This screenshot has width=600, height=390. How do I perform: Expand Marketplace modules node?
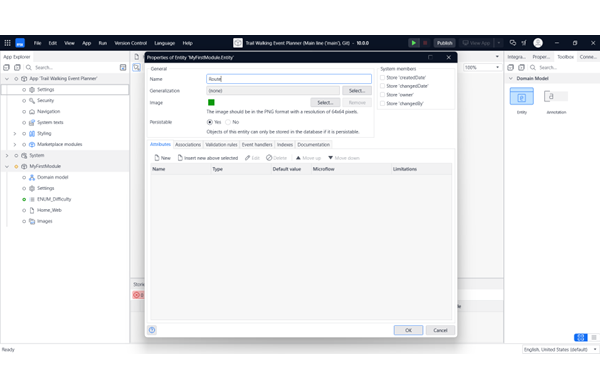click(x=15, y=144)
